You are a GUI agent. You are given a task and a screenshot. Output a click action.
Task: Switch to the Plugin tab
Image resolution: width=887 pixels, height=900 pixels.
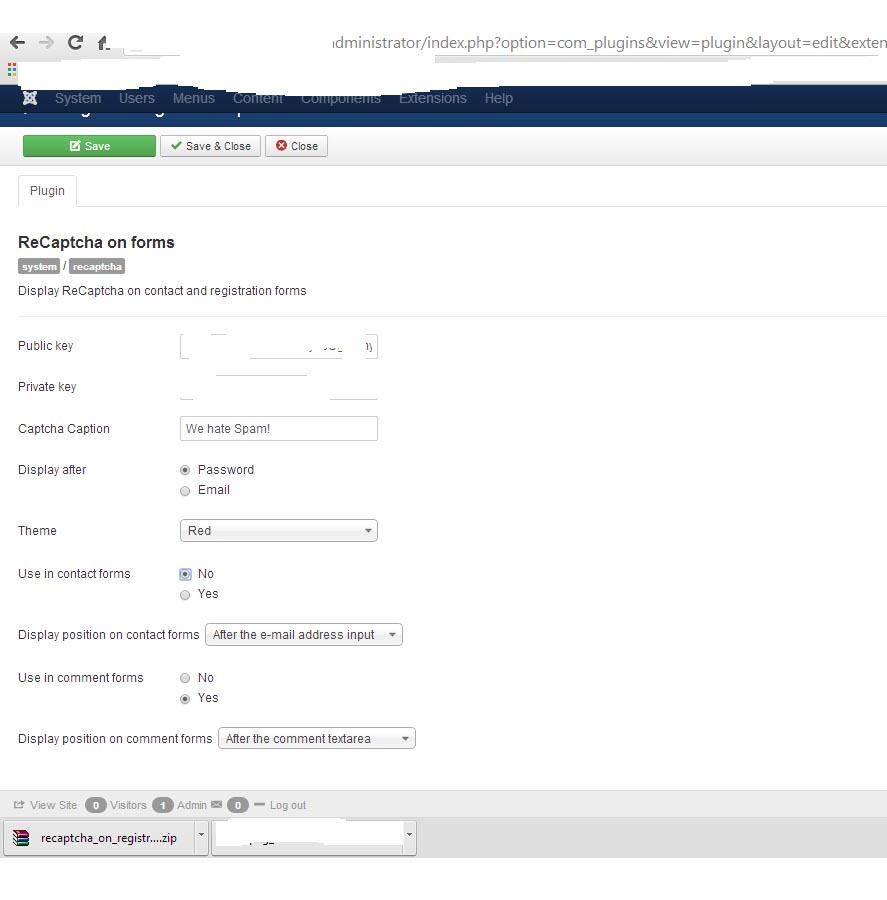pyautogui.click(x=47, y=191)
